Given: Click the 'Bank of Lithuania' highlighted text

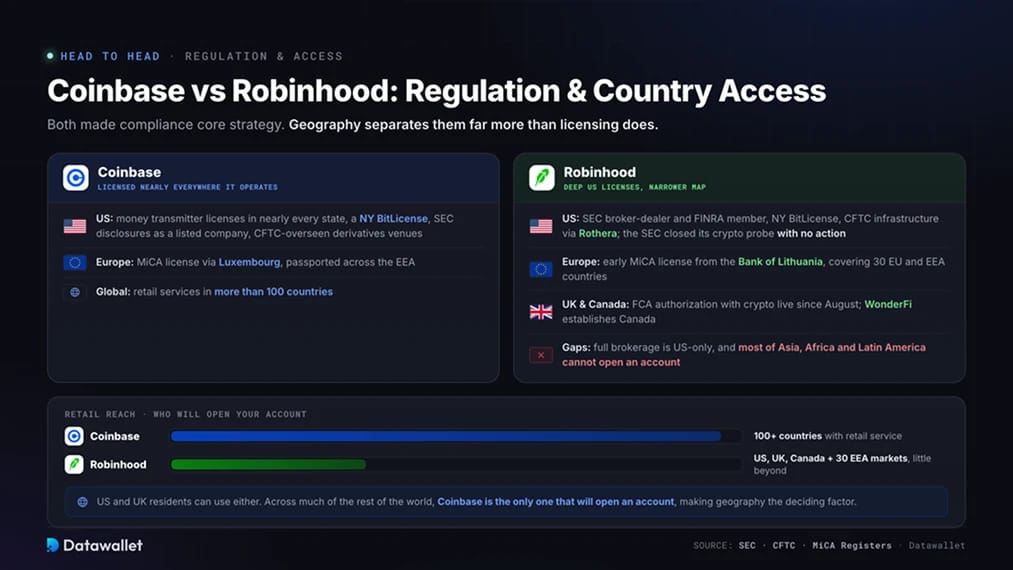Looking at the screenshot, I should tap(780, 262).
